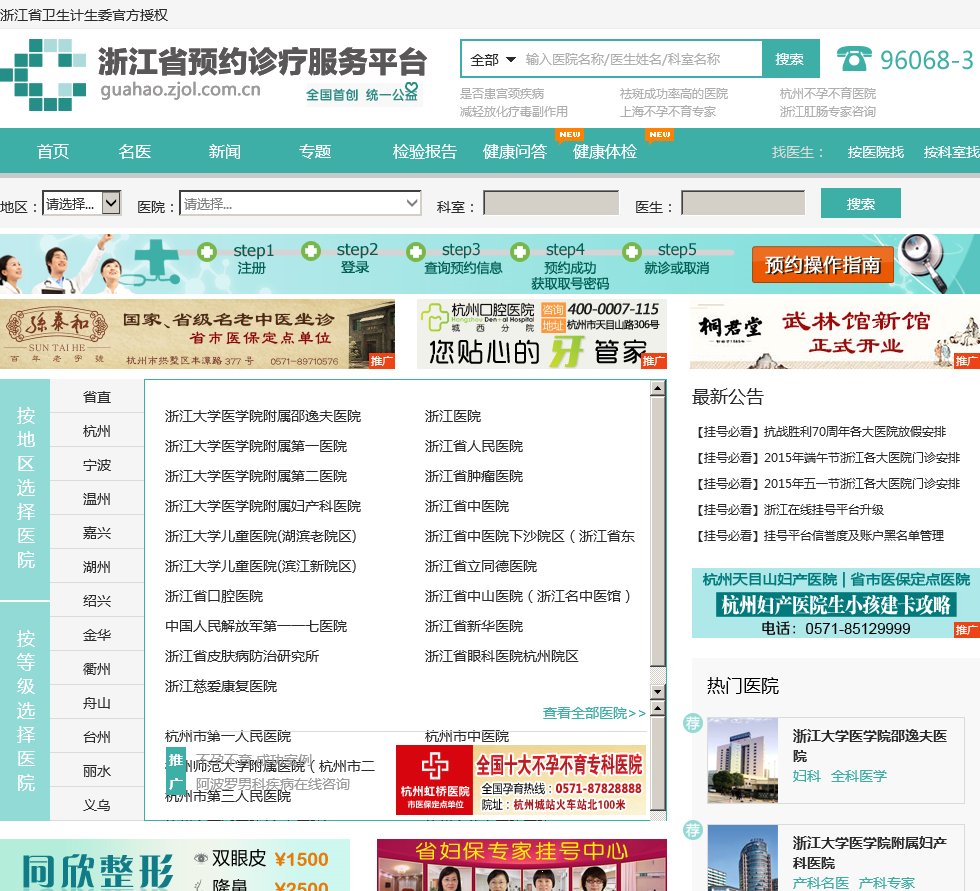Screen dimensions: 980x891
Task: Open 浙江省人民医院 link
Action: click(474, 446)
